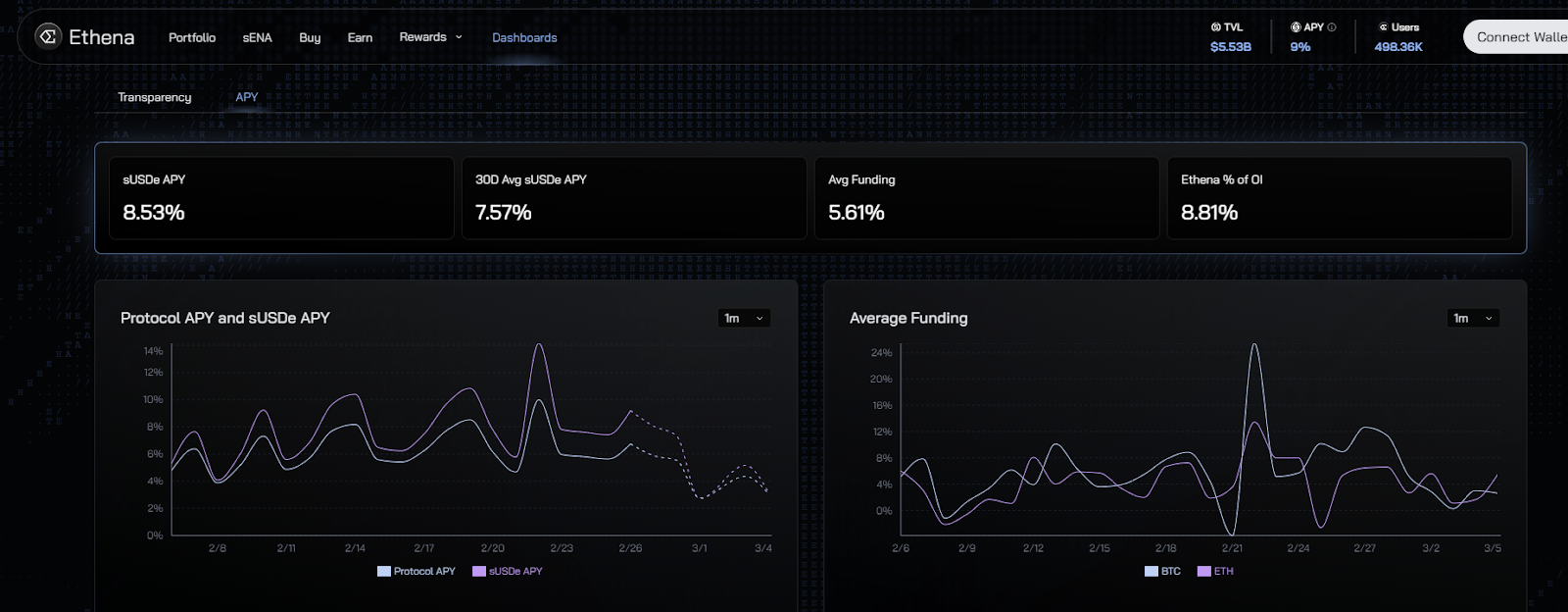Click the 3/4 date label on APY chart

[x=763, y=548]
